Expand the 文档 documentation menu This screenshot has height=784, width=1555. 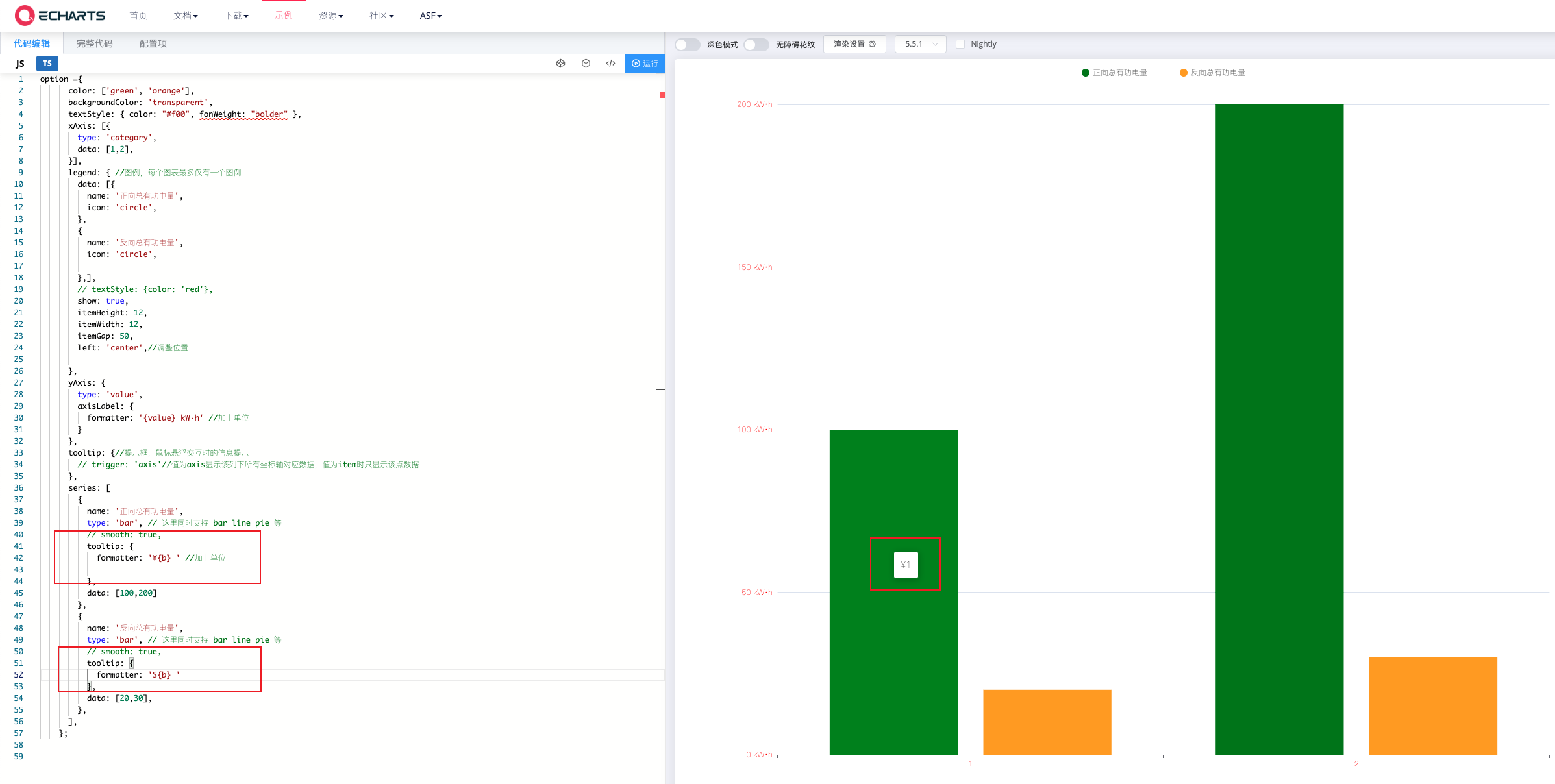click(x=186, y=16)
